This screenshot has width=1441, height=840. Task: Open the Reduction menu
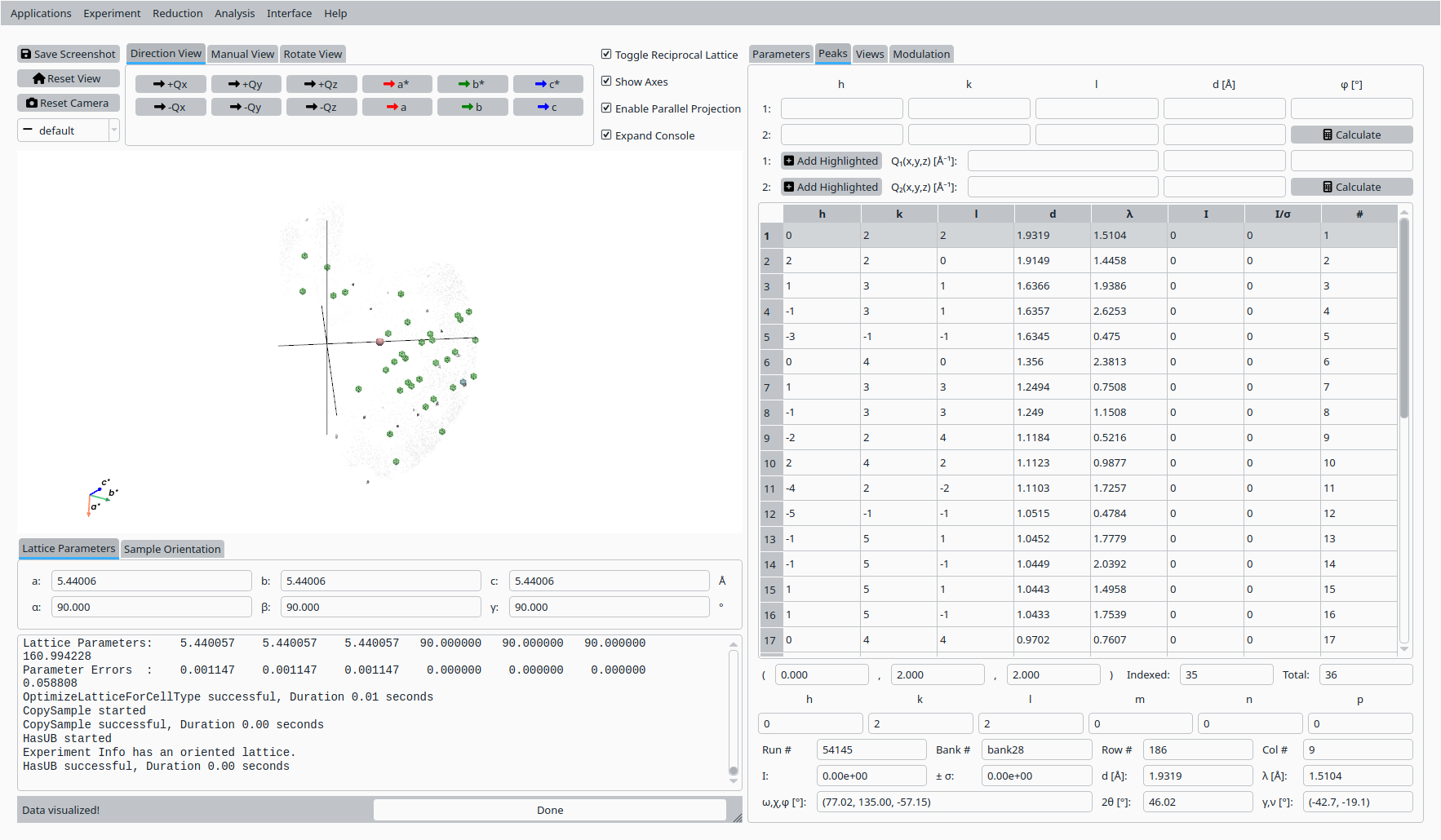pos(177,13)
